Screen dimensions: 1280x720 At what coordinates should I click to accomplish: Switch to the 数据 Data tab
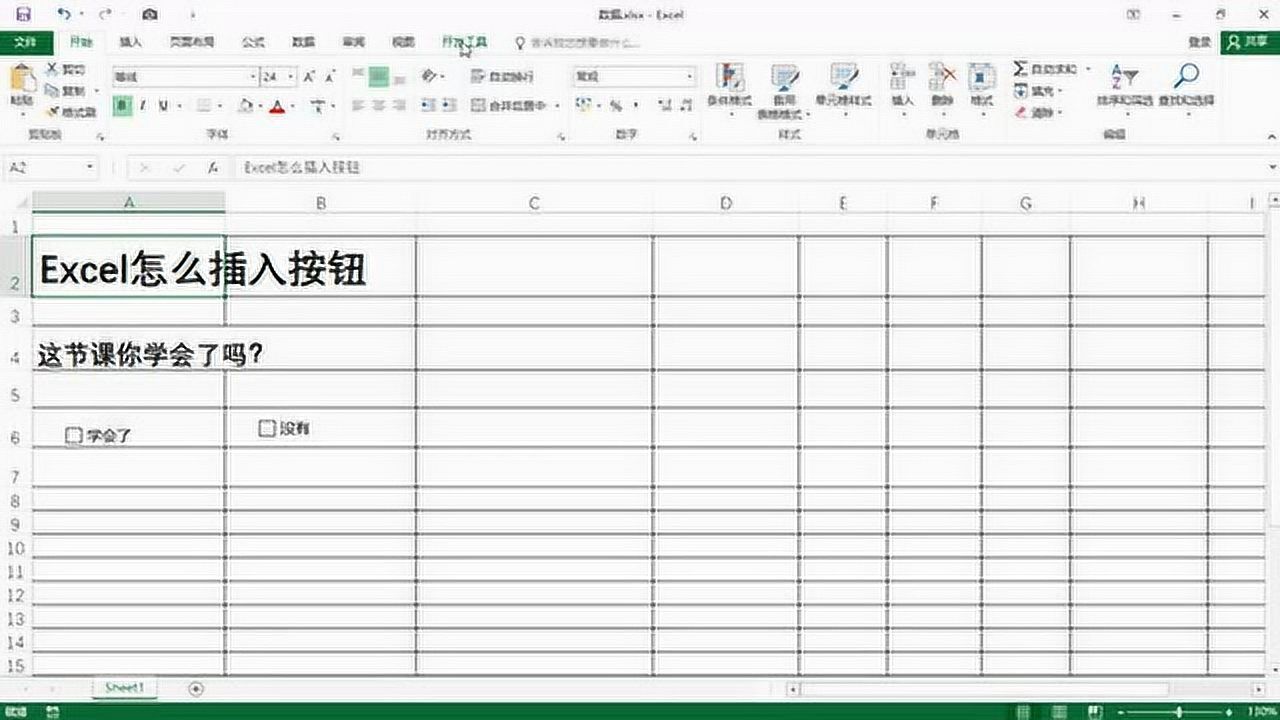(303, 43)
